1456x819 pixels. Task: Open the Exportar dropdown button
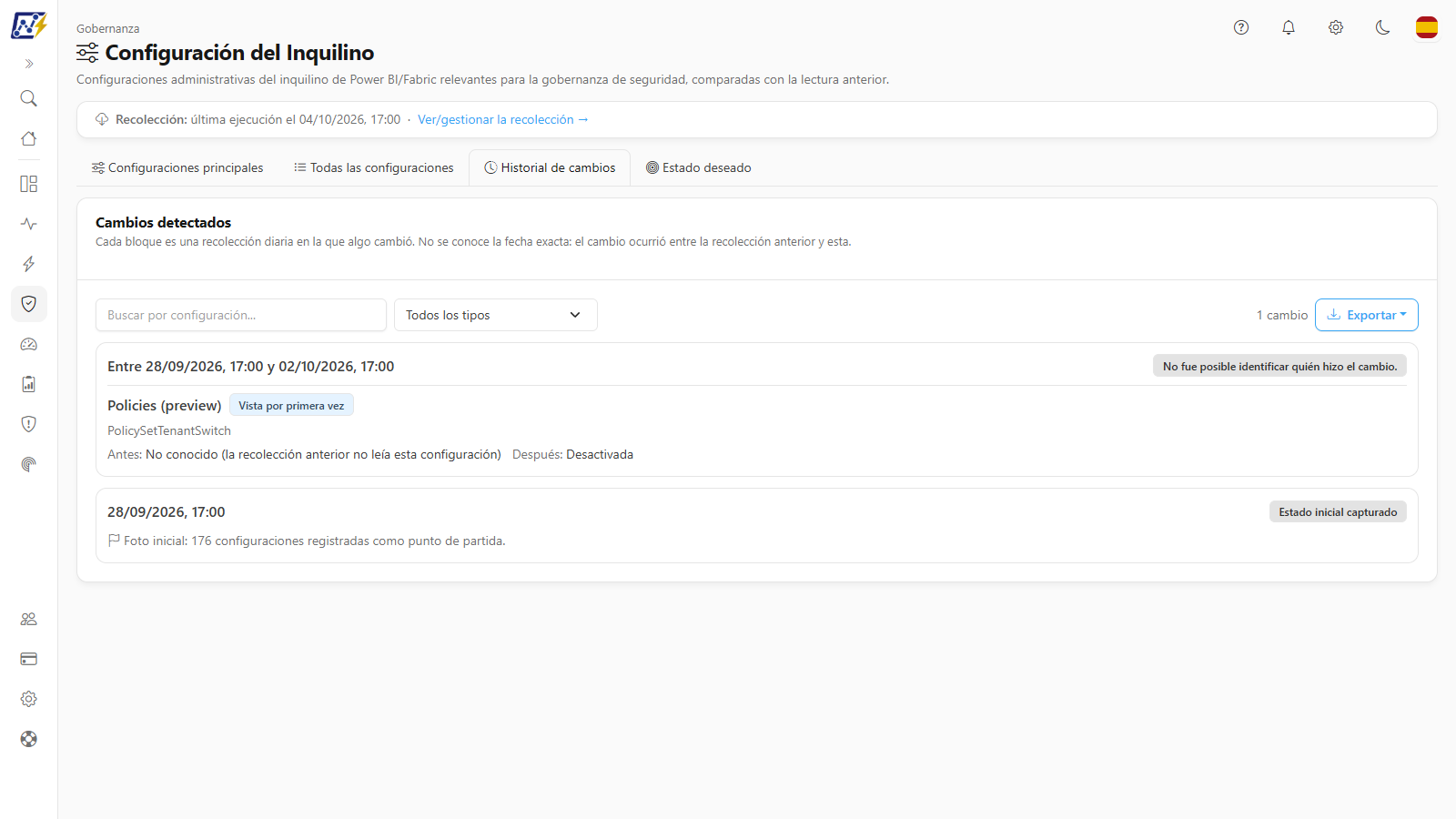coord(1367,315)
